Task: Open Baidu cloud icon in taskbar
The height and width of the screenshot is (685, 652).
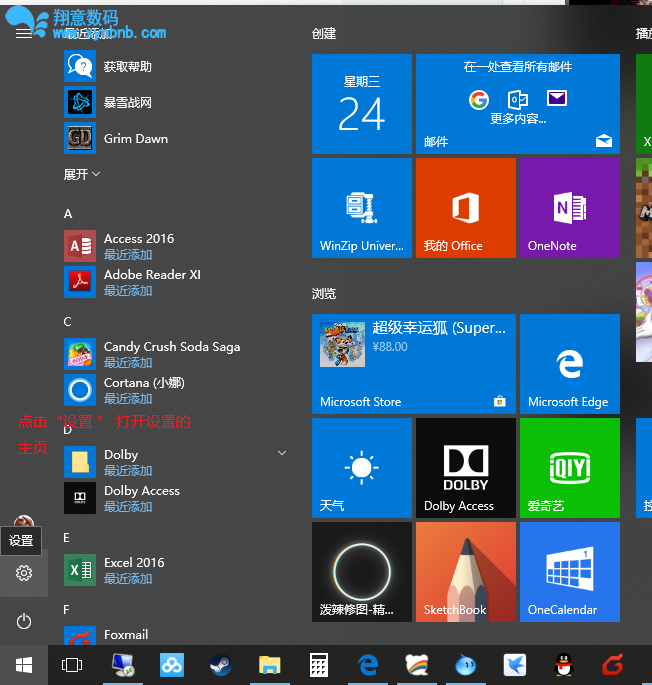Action: (x=172, y=665)
